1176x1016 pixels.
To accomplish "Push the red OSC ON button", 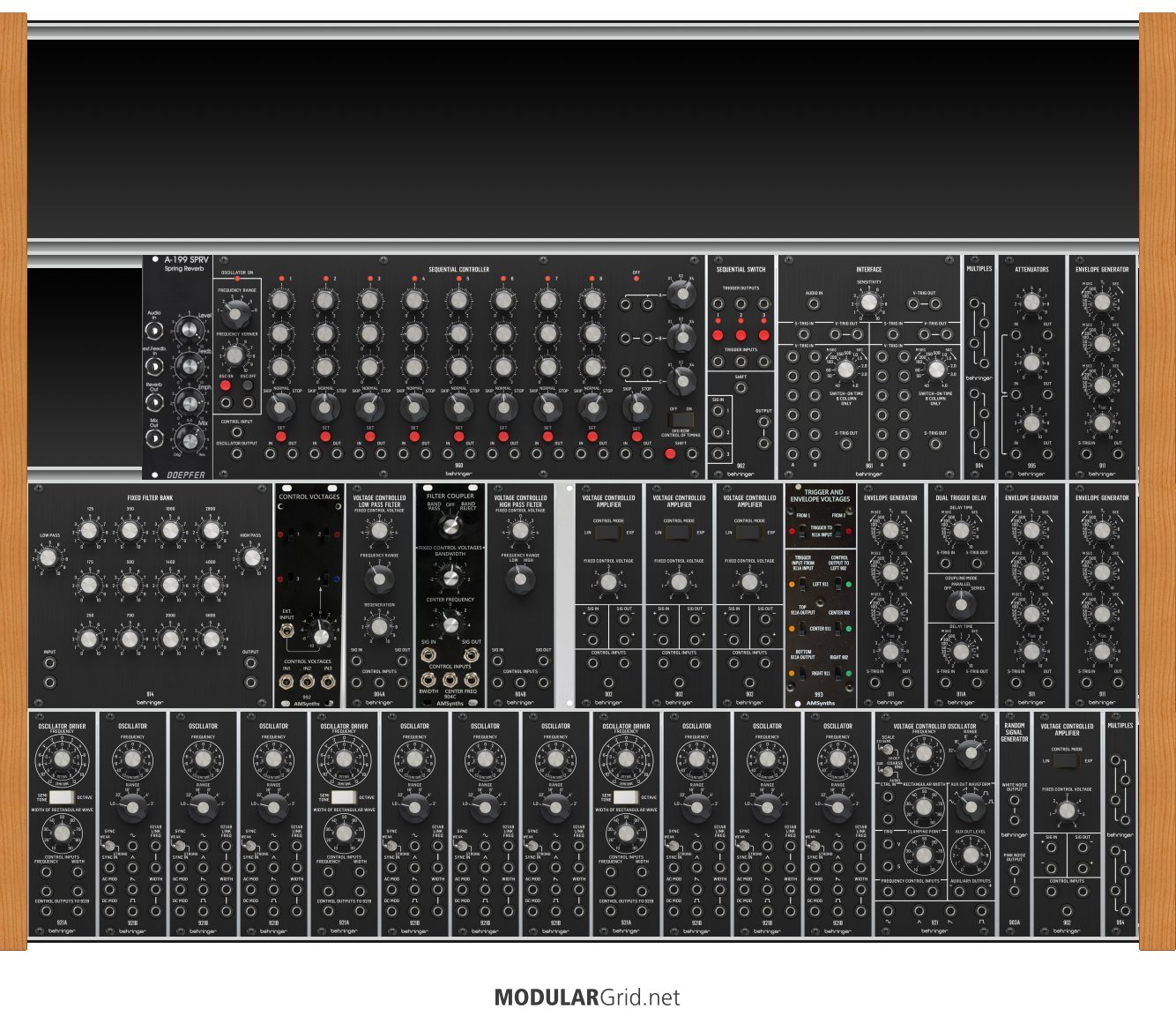I will coord(226,386).
